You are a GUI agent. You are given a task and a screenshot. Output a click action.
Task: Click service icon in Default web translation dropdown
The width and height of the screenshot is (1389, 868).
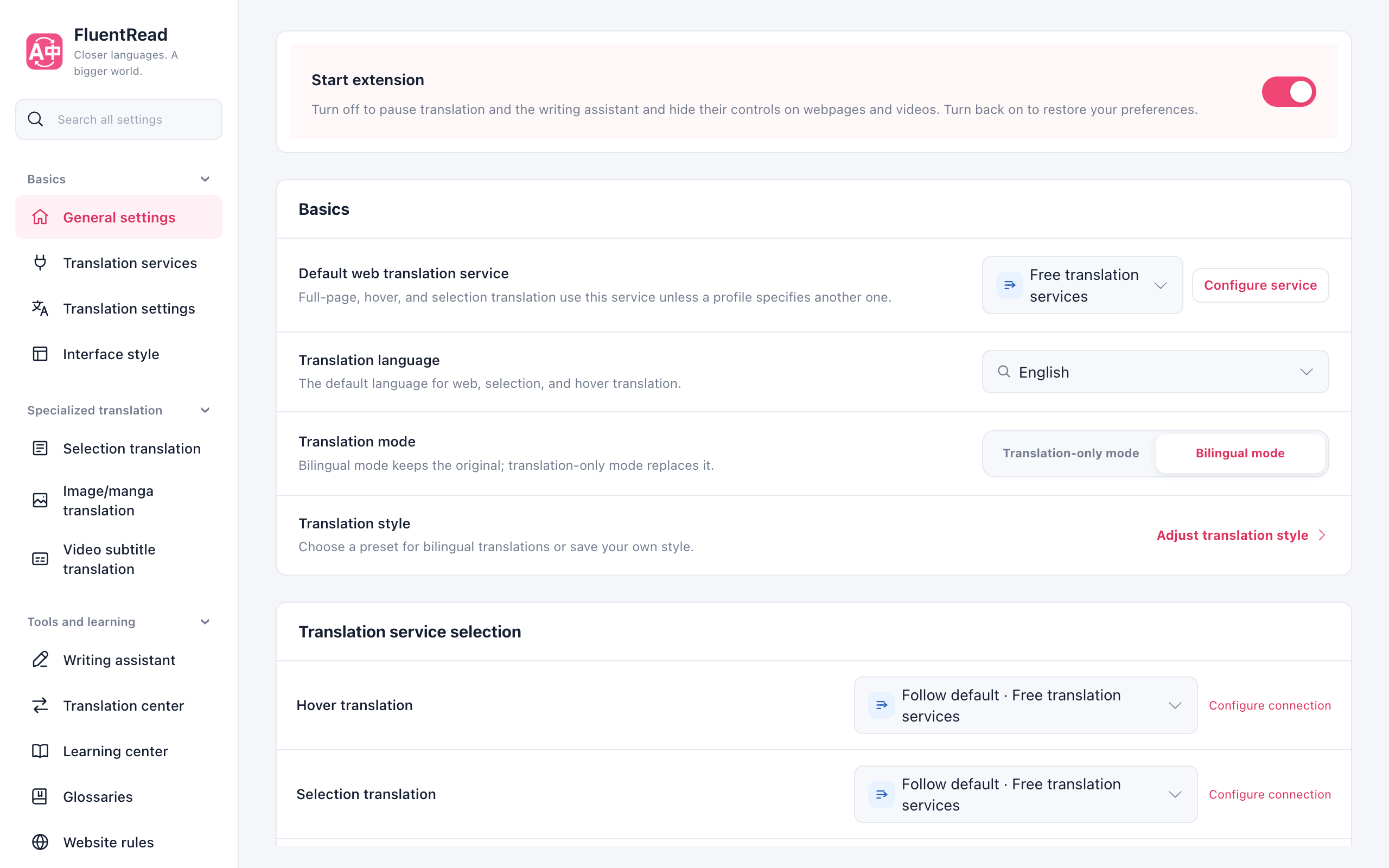click(1010, 285)
